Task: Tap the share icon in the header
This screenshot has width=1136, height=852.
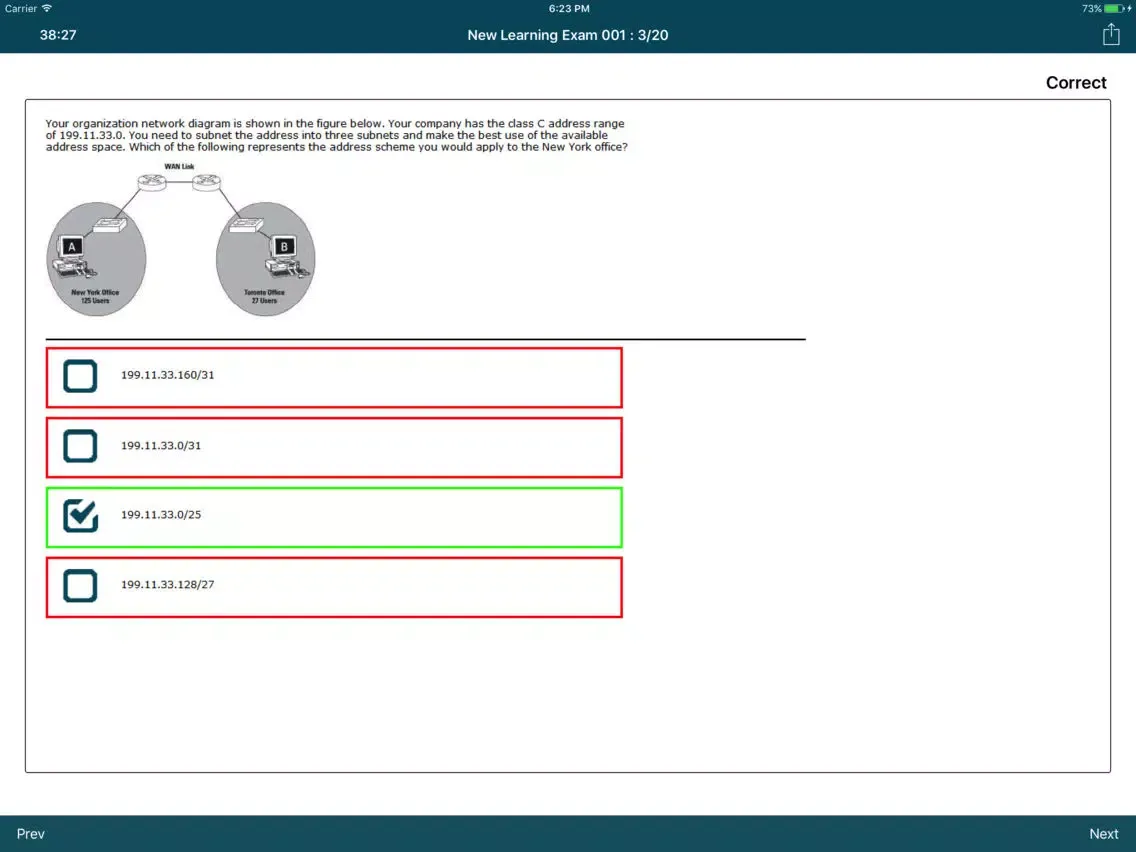Action: (x=1111, y=34)
